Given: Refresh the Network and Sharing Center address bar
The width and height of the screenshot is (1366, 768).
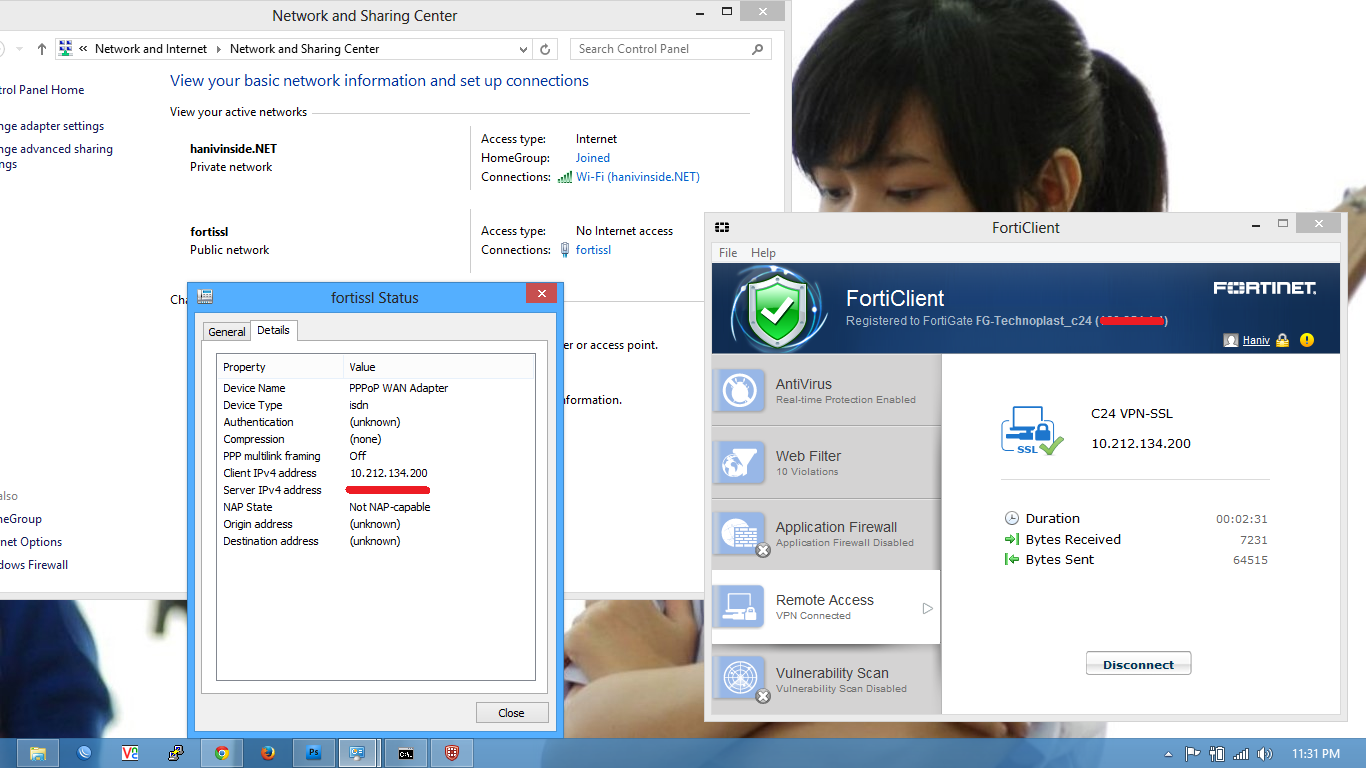Looking at the screenshot, I should [545, 49].
